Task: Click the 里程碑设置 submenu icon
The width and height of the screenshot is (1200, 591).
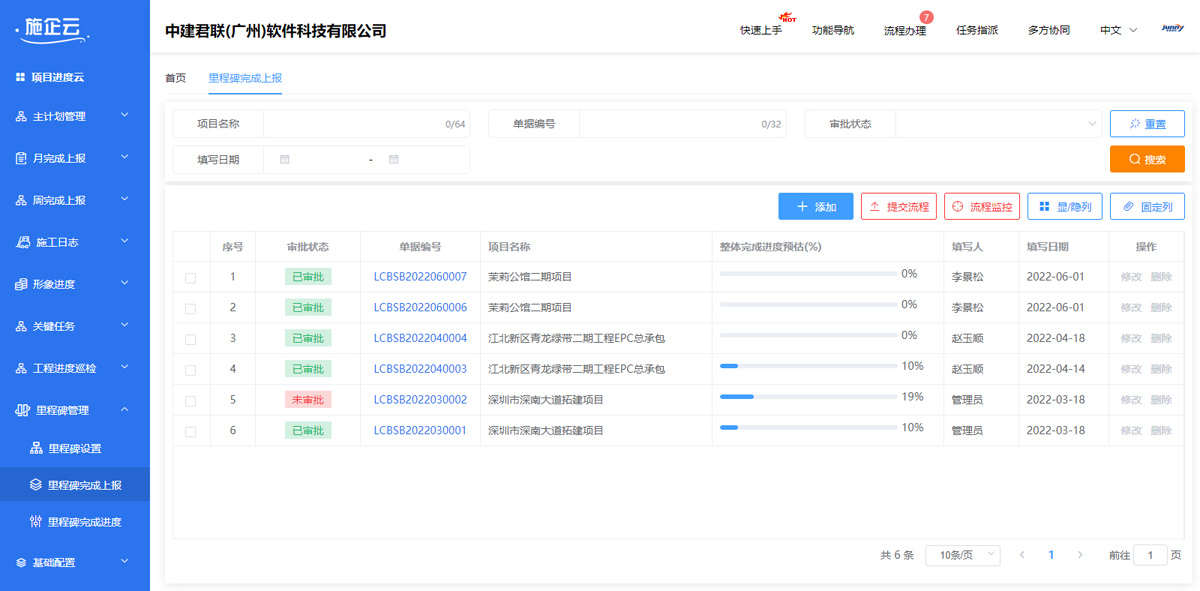Action: click(x=36, y=448)
